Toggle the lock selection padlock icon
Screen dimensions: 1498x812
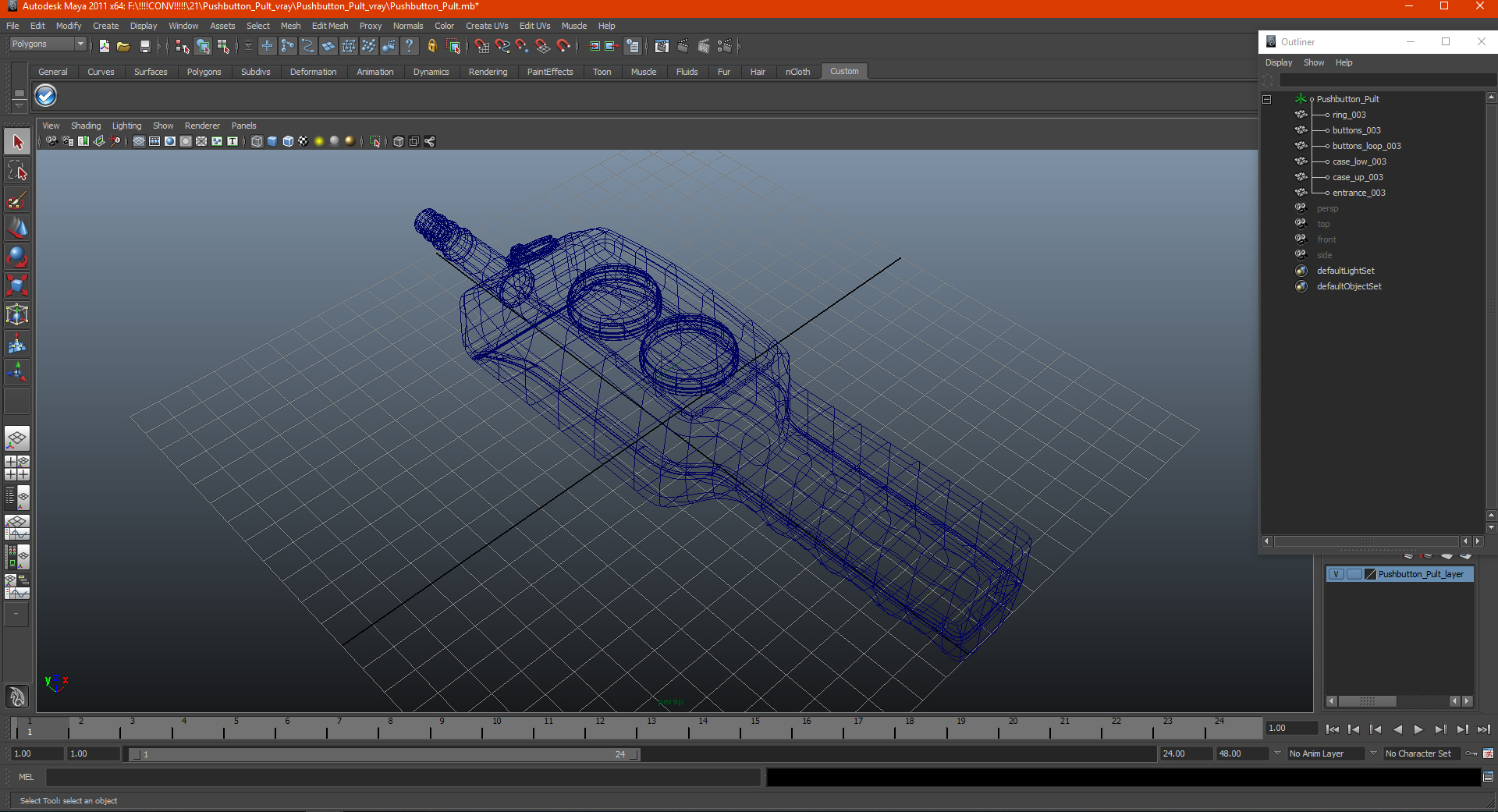[431, 46]
